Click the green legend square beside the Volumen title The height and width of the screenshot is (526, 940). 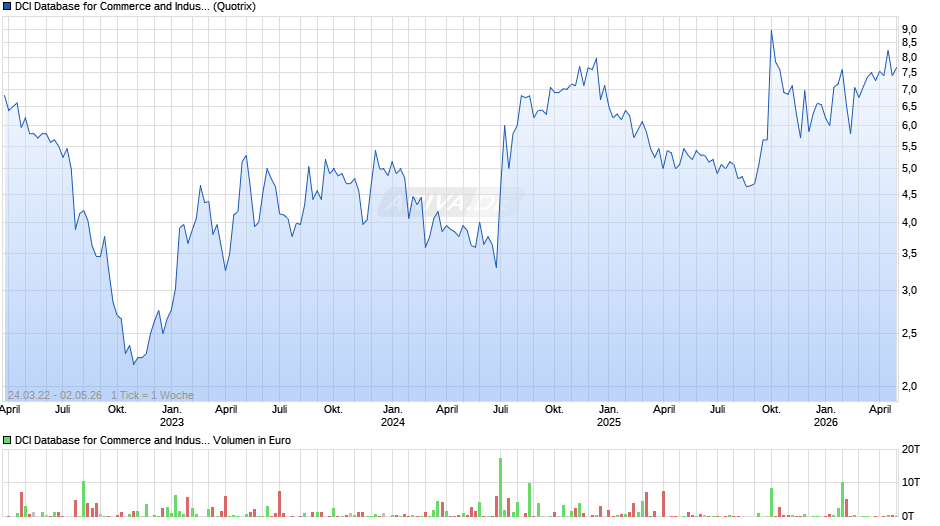coord(7,440)
